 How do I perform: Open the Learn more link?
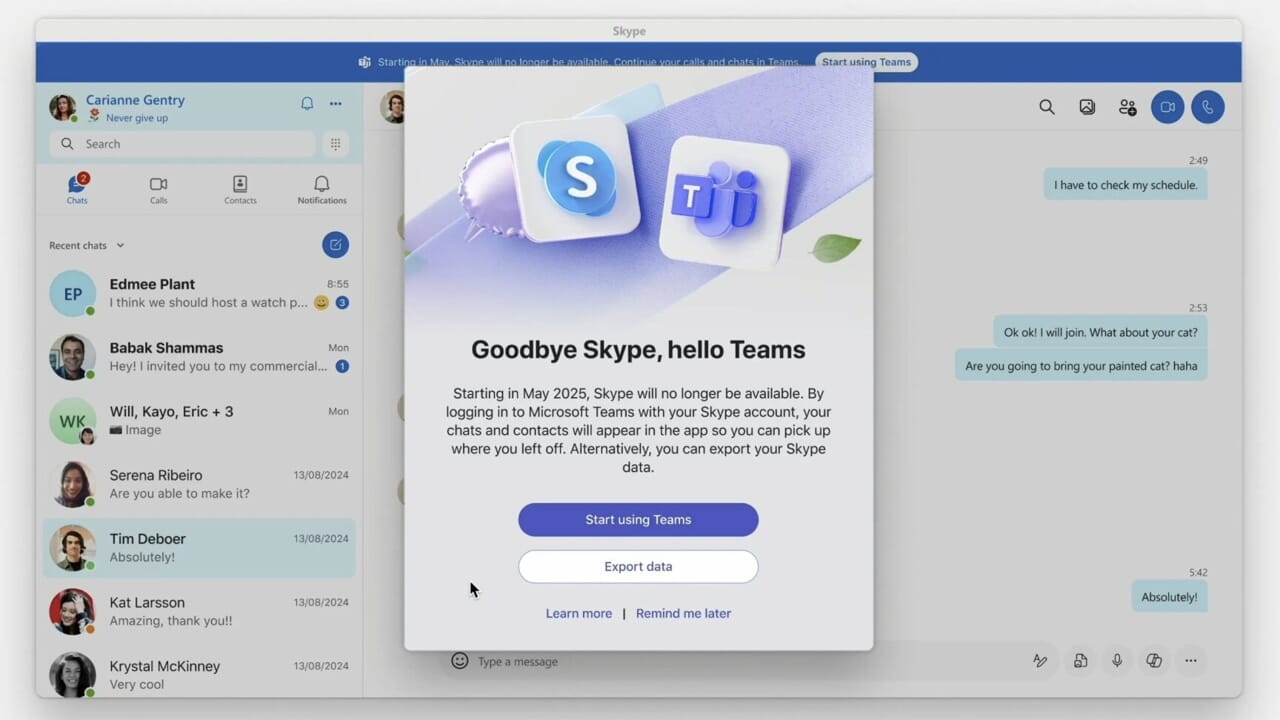(x=579, y=614)
